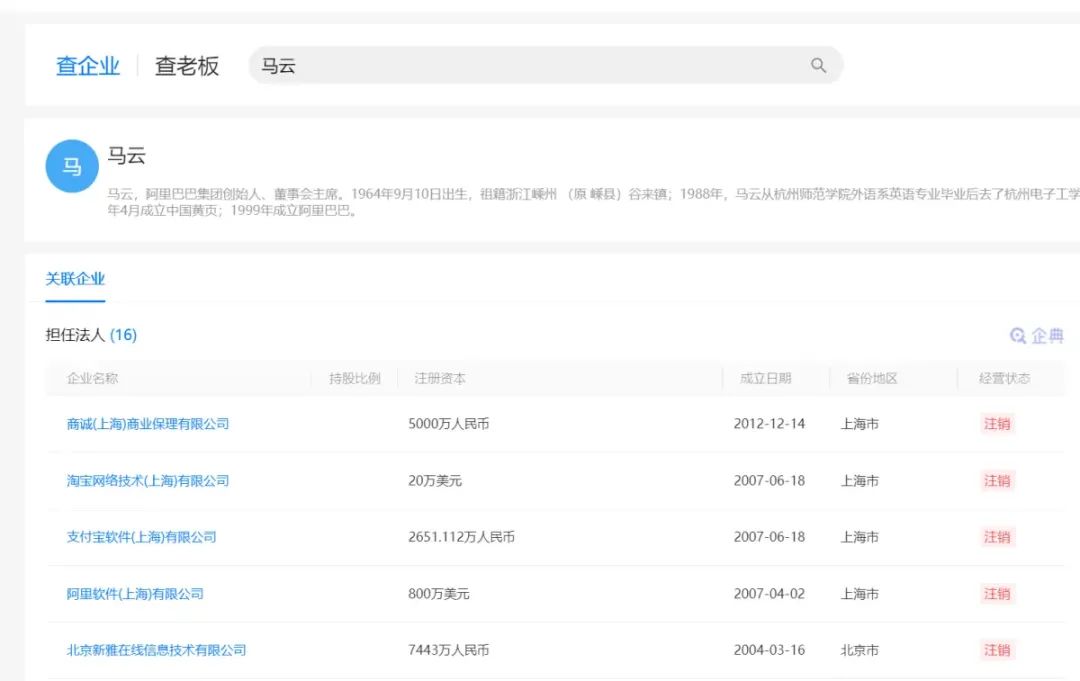Click the 省份地区 column header
This screenshot has width=1080, height=681.
point(872,378)
